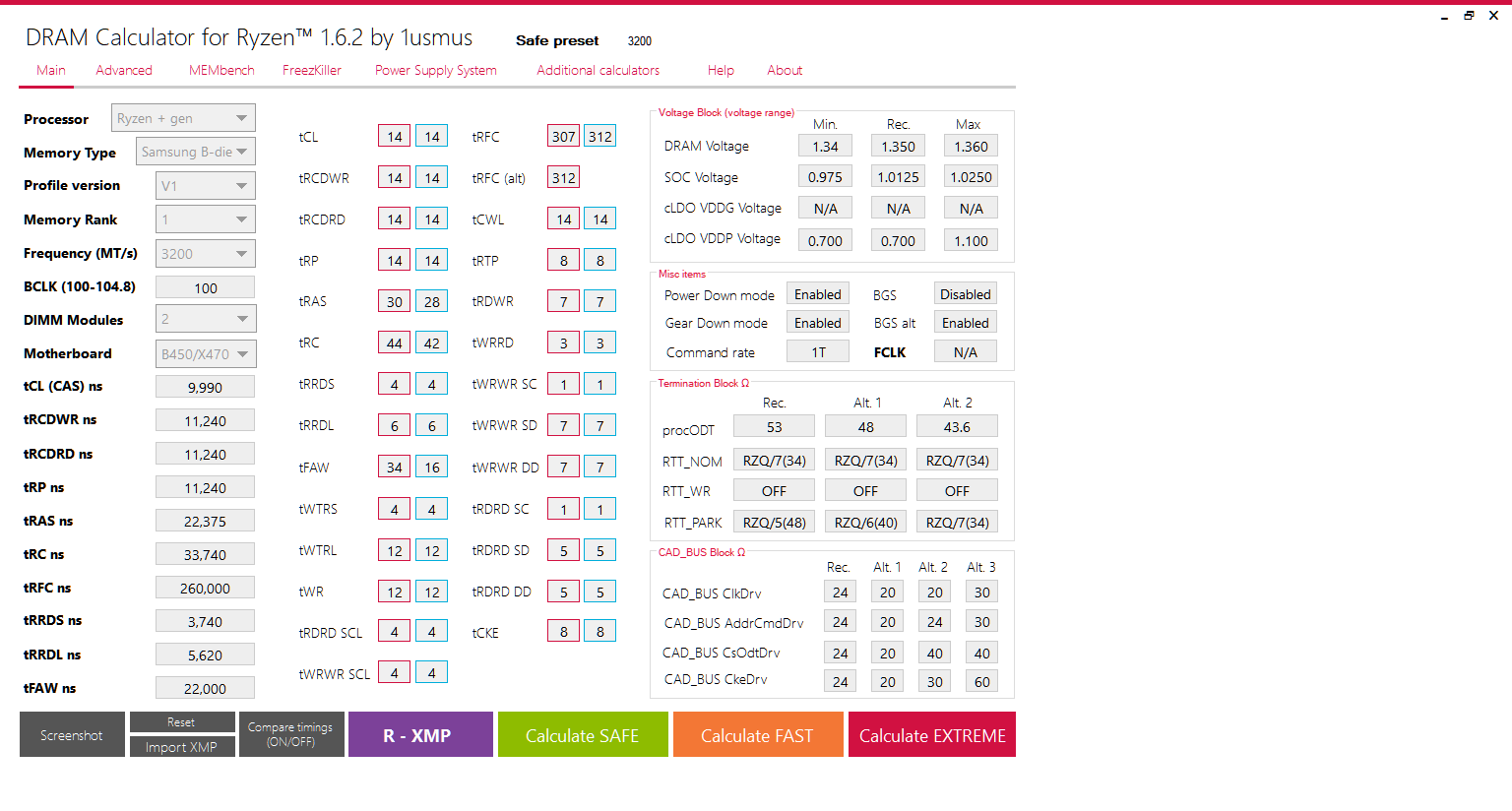
Task: Click RTT_PARK value RZQ/6(40)
Action: point(866,522)
